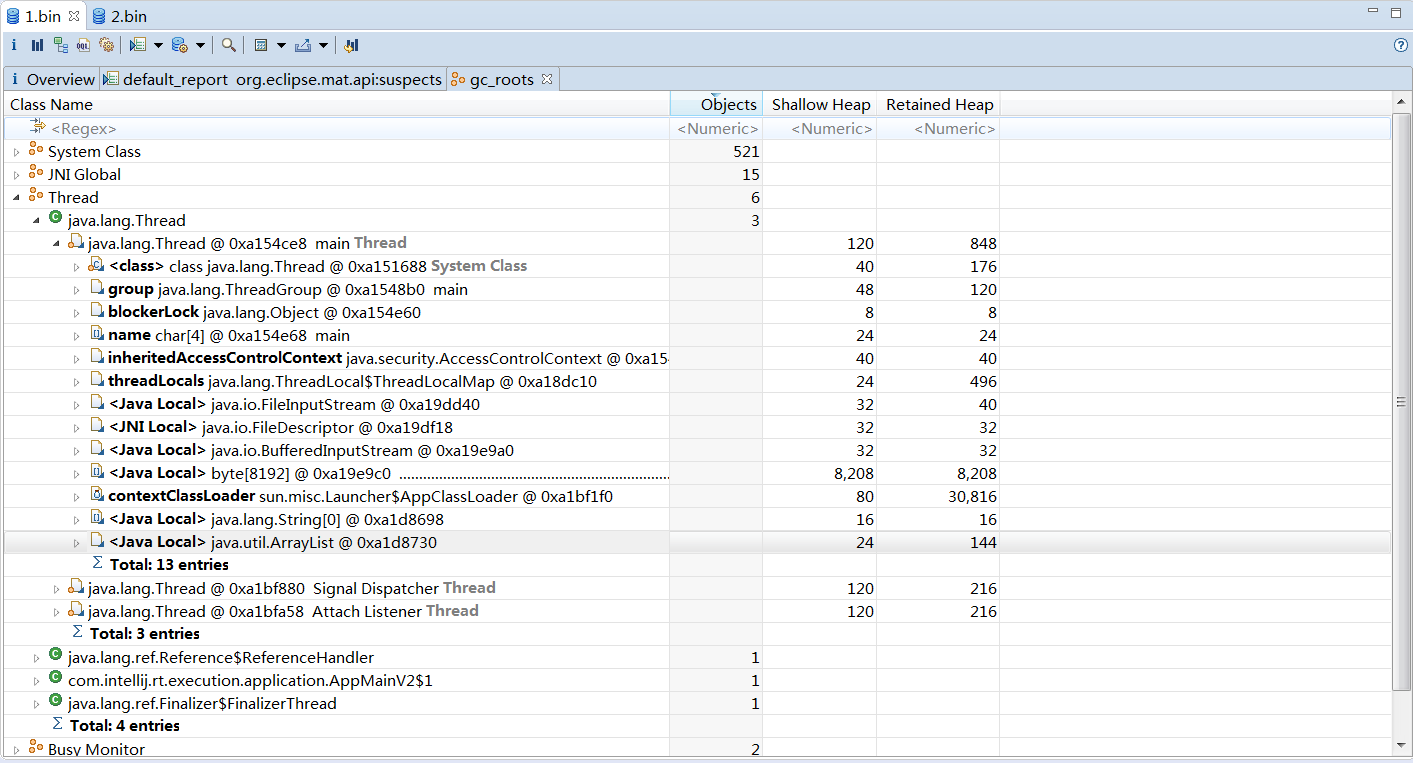
Task: Open dropdown beside calculator icon
Action: (281, 45)
